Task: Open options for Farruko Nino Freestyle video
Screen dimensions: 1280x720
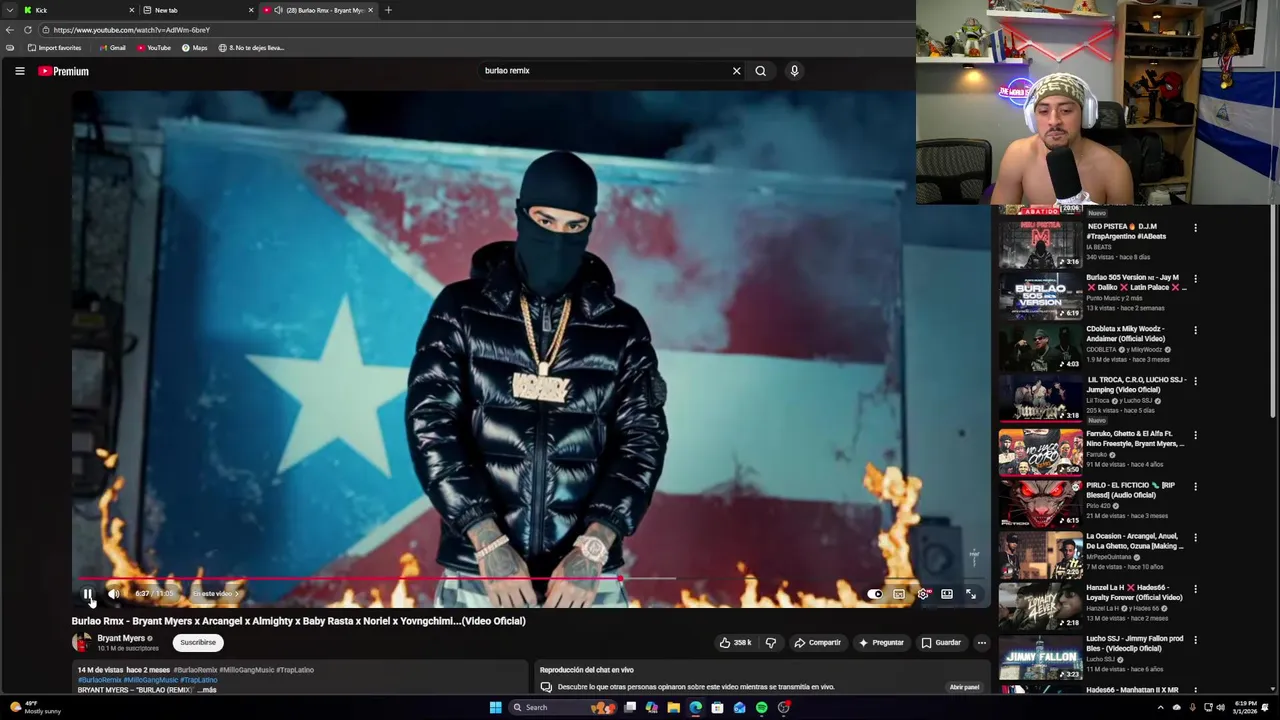Action: 1195,436
